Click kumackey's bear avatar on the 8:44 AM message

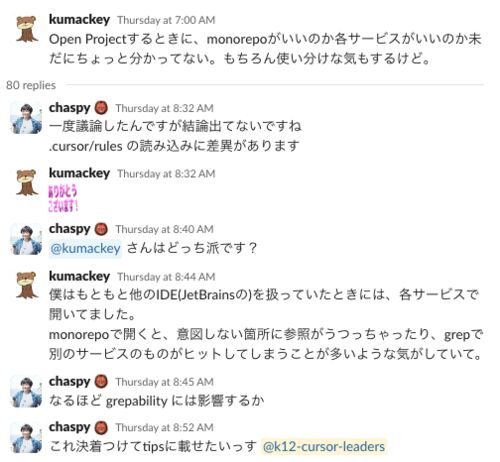point(27,285)
